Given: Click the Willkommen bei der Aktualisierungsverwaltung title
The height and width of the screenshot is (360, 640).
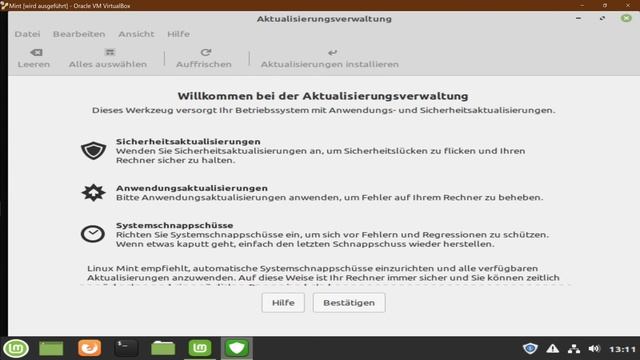Looking at the screenshot, I should 323,96.
